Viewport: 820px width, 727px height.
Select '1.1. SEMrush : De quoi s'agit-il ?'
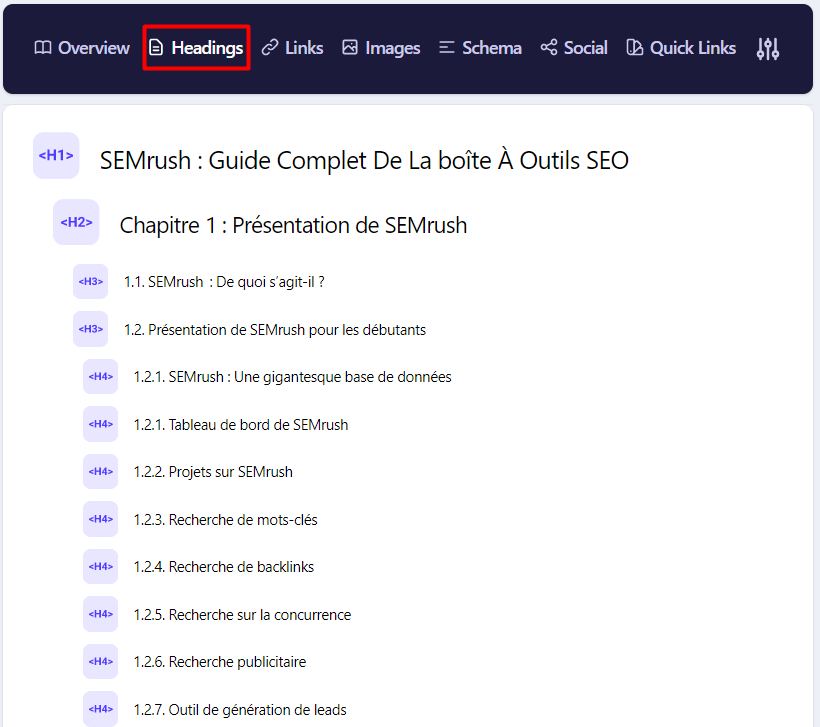(x=224, y=282)
